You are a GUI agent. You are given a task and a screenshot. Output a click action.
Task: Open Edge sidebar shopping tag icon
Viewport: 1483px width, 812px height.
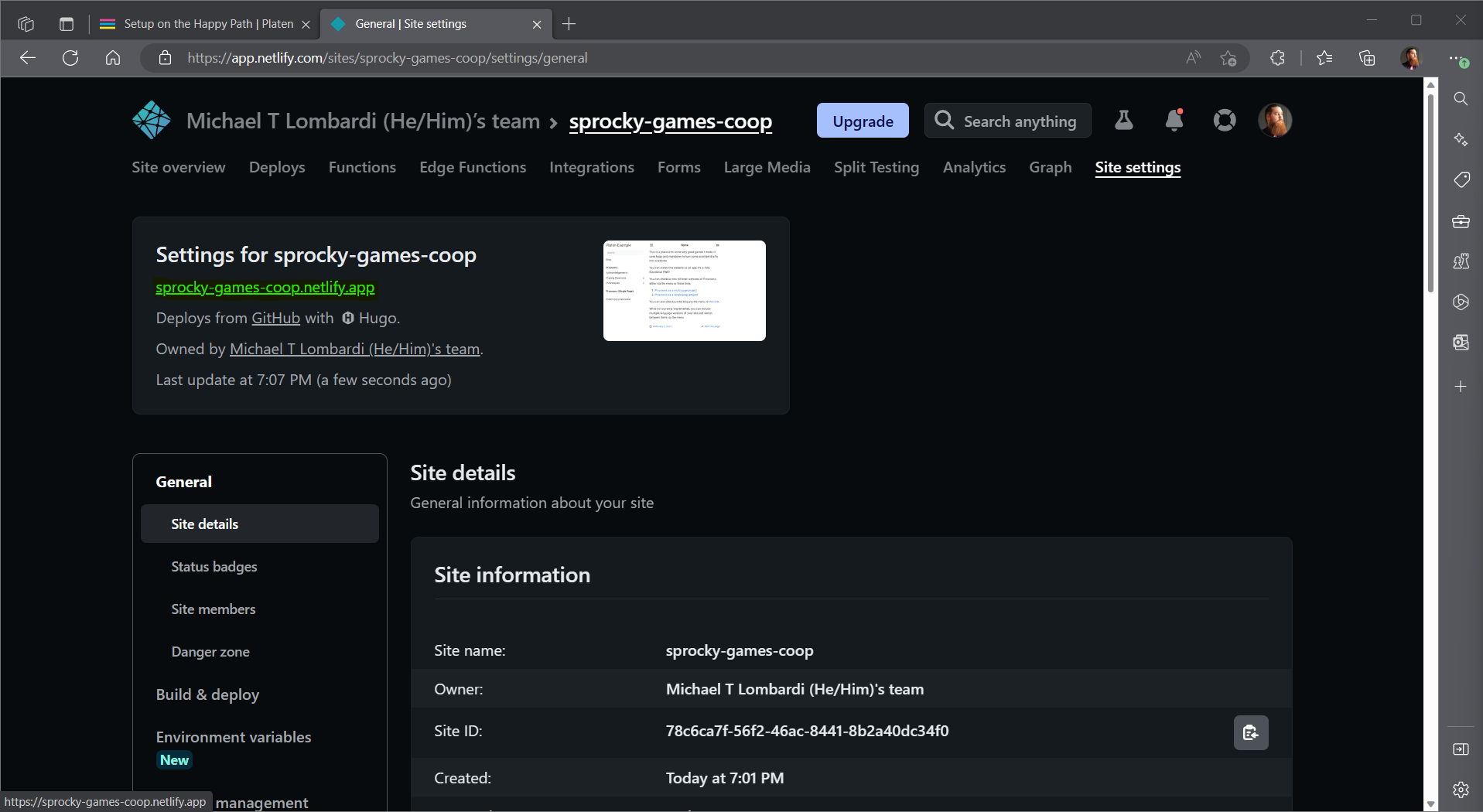[1461, 180]
